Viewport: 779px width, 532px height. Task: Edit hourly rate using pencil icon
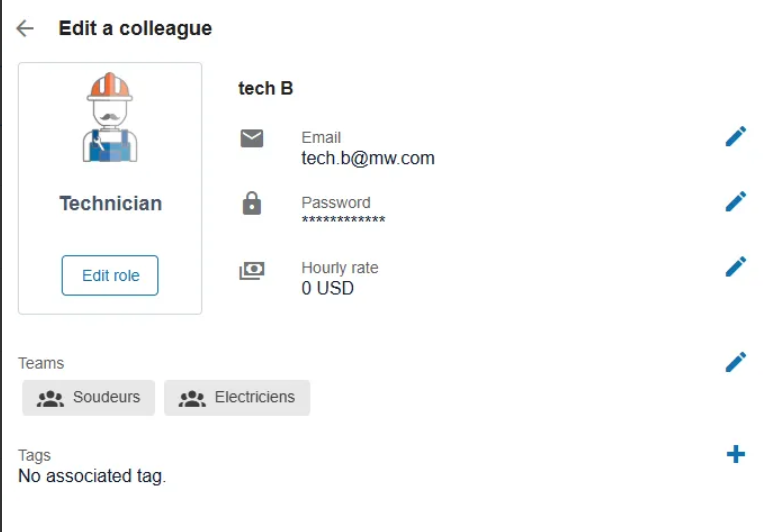pyautogui.click(x=735, y=267)
